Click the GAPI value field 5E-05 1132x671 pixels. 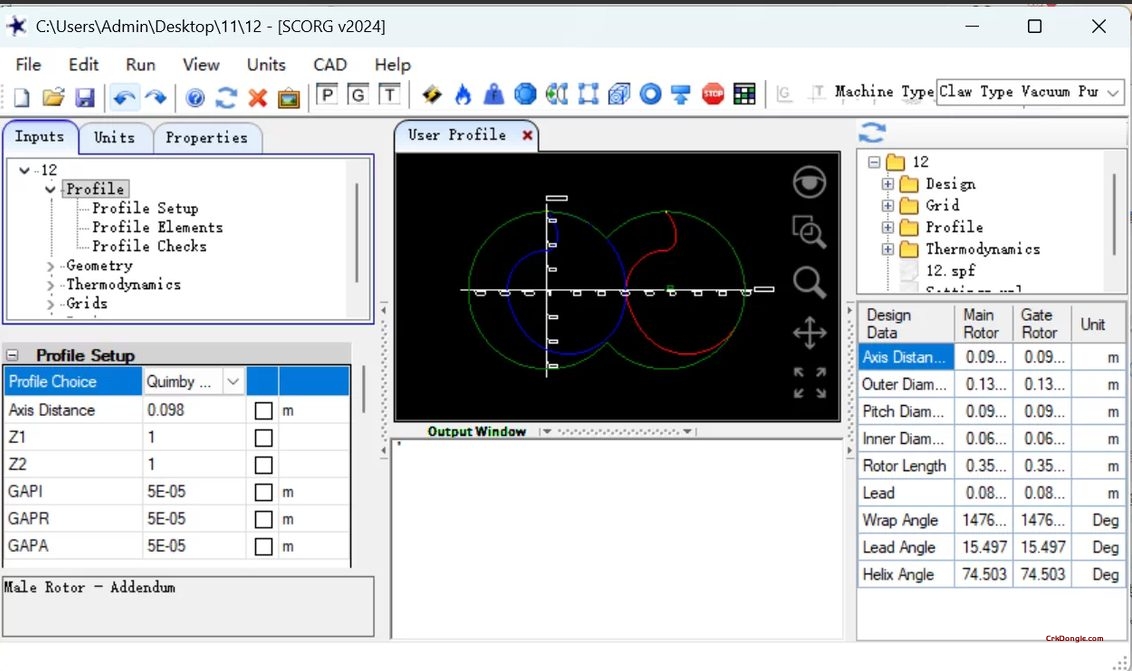[193, 492]
